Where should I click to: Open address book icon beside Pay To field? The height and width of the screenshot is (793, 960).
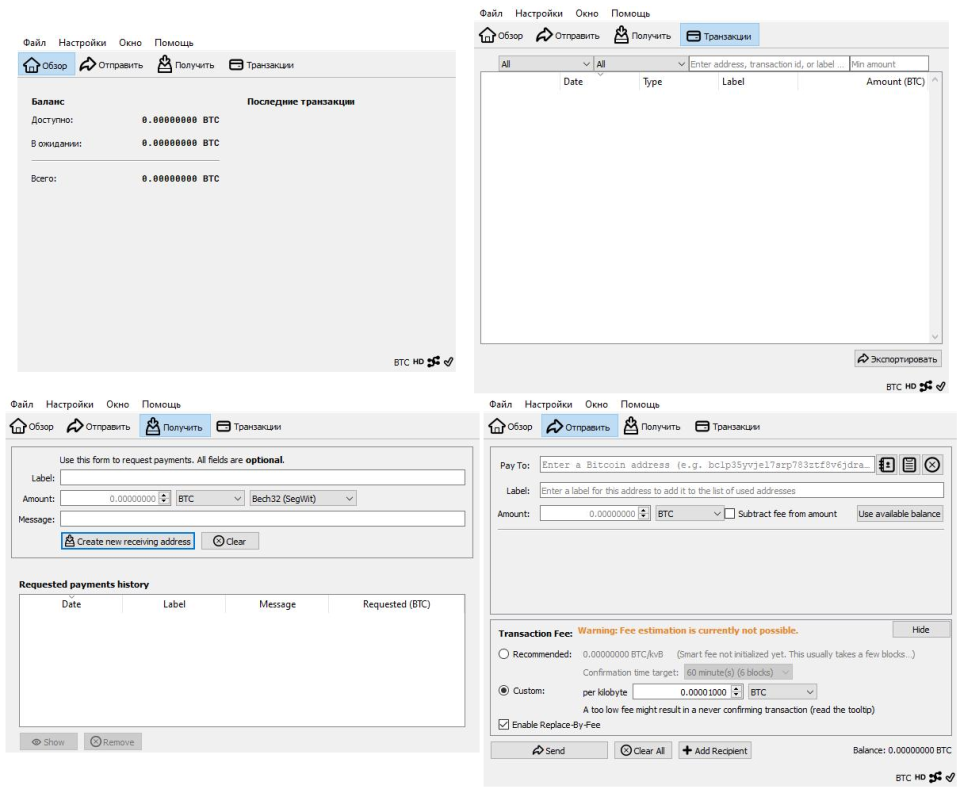point(887,466)
